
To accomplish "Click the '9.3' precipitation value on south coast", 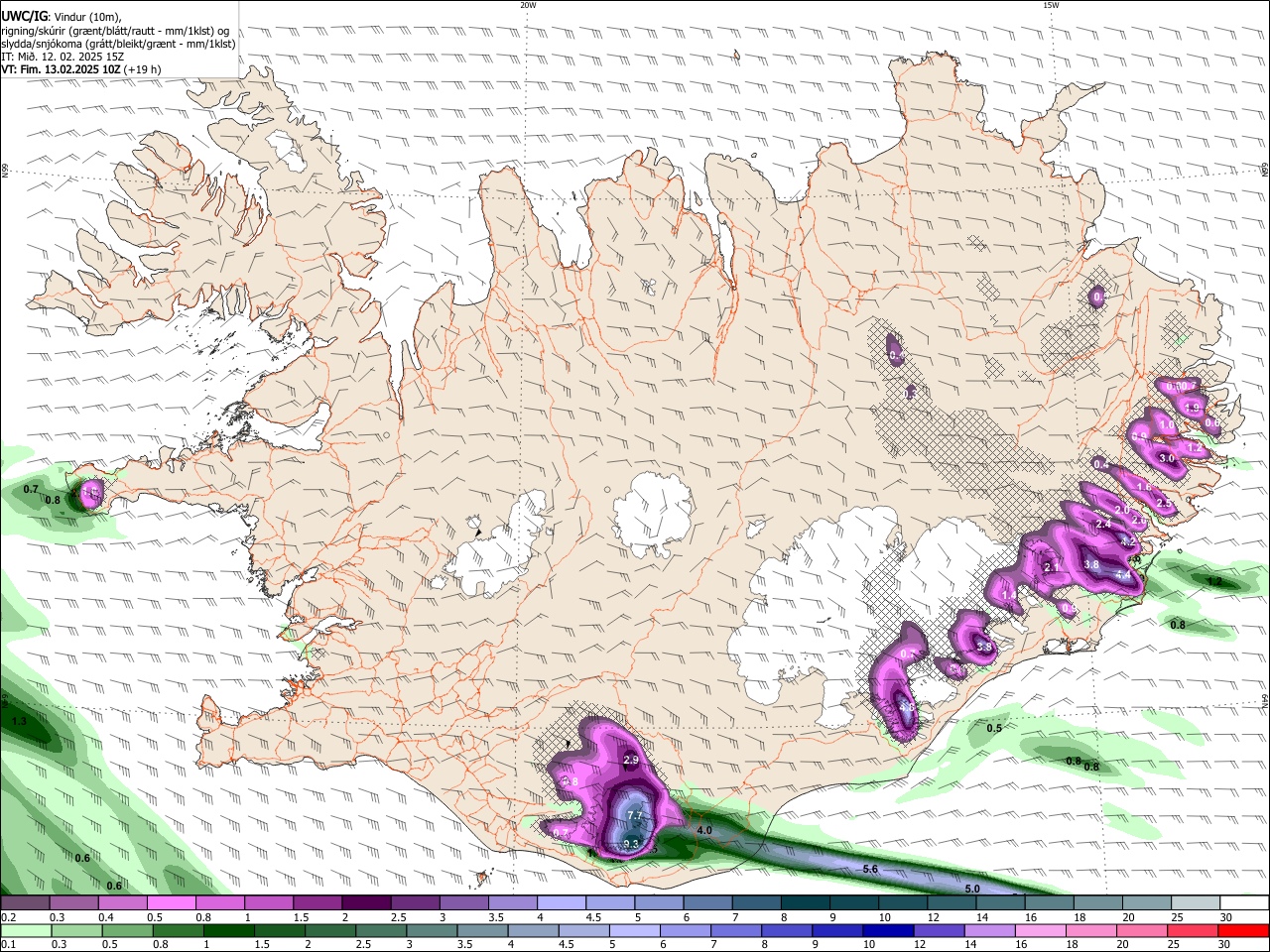I will (x=631, y=844).
